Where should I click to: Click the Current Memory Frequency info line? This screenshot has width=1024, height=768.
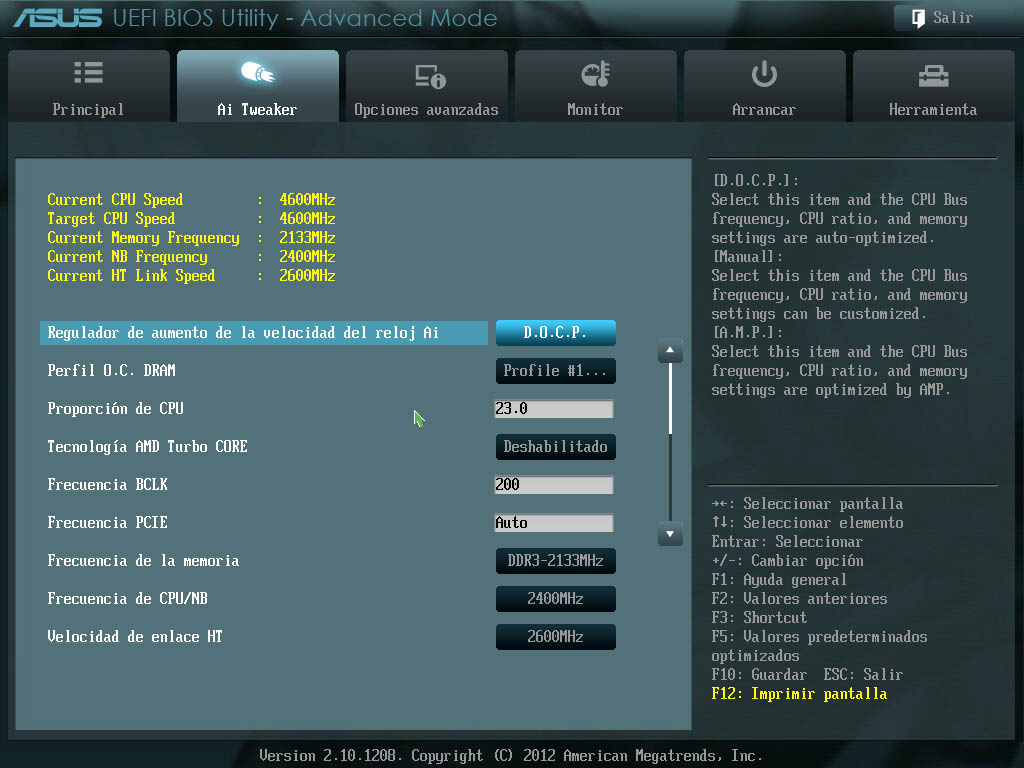tap(191, 238)
